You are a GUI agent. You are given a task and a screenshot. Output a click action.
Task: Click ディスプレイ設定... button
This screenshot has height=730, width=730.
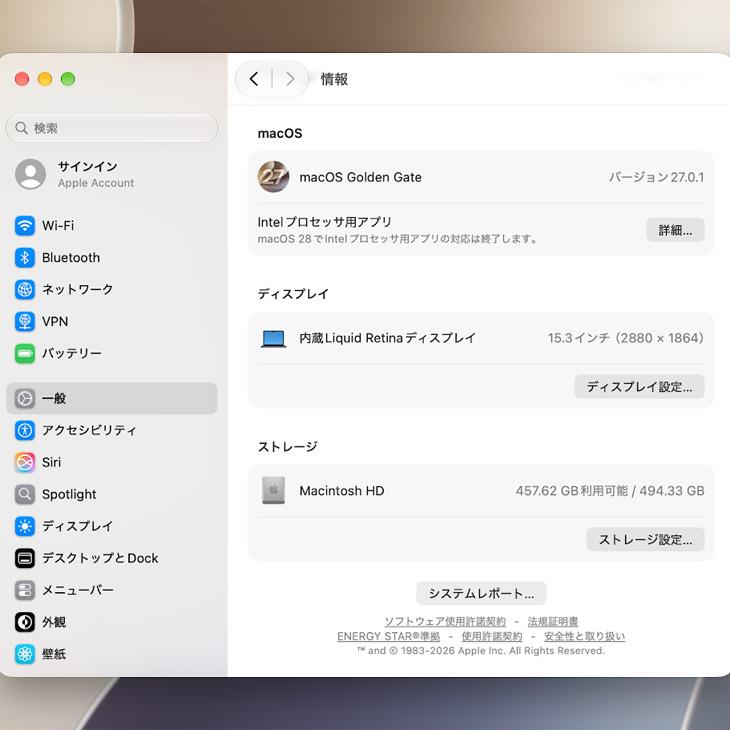(x=639, y=386)
